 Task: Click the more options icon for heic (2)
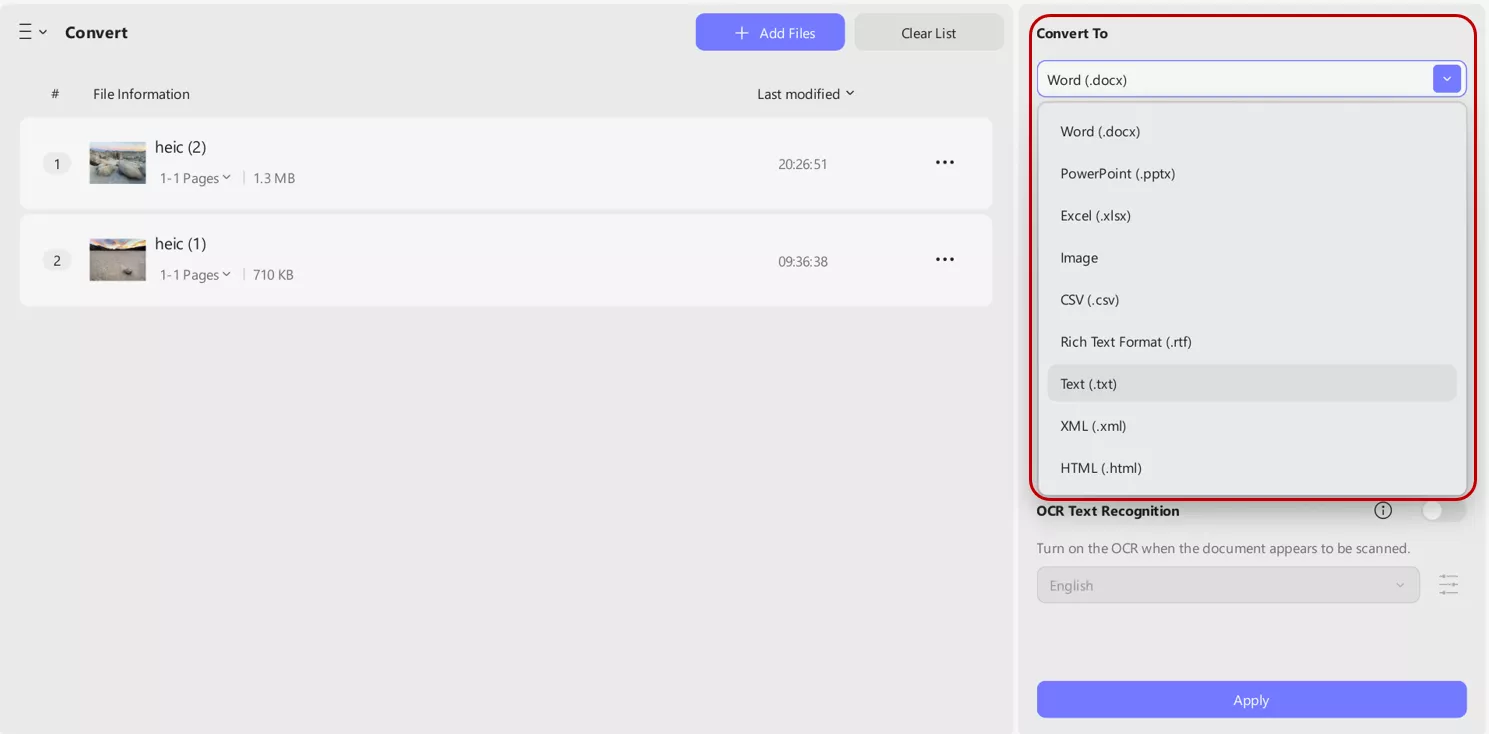tap(944, 161)
